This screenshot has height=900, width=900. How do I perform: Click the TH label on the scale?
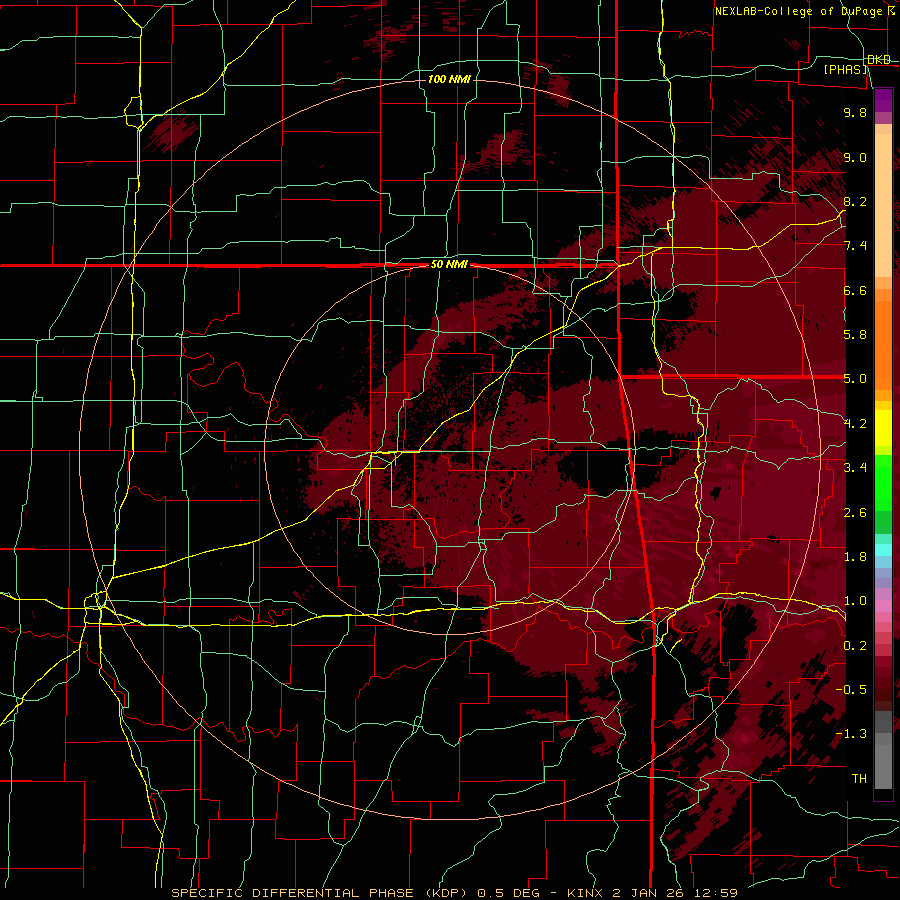tap(859, 779)
